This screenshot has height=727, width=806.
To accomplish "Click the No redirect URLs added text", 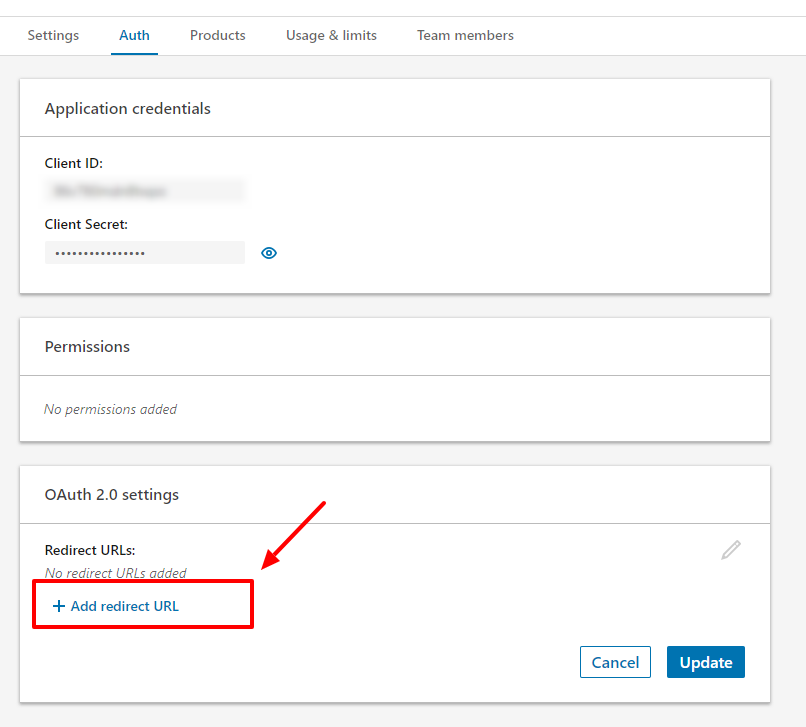I will tap(116, 573).
